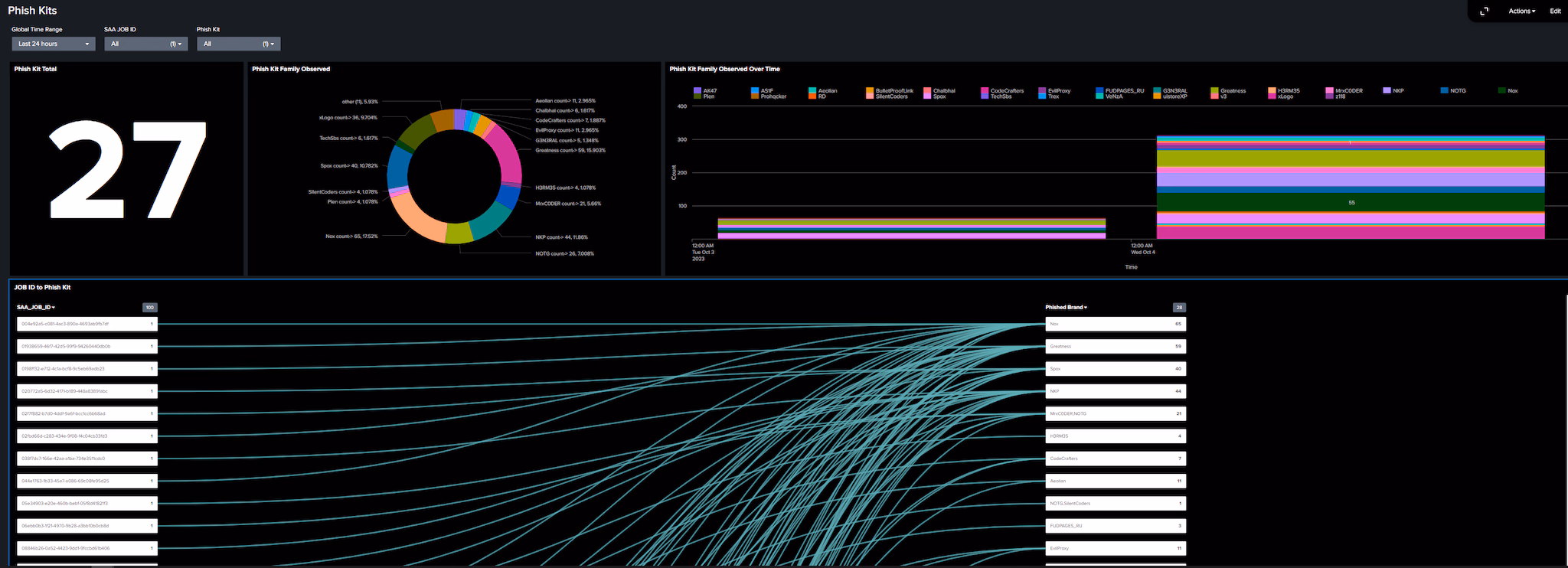Click the H3RM35 legend icon
The image size is (1568, 568).
1272,90
